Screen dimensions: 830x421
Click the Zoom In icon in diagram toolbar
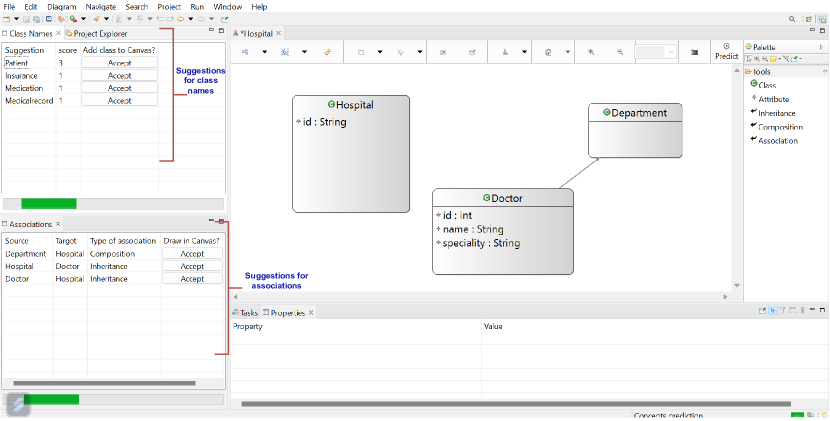(591, 52)
